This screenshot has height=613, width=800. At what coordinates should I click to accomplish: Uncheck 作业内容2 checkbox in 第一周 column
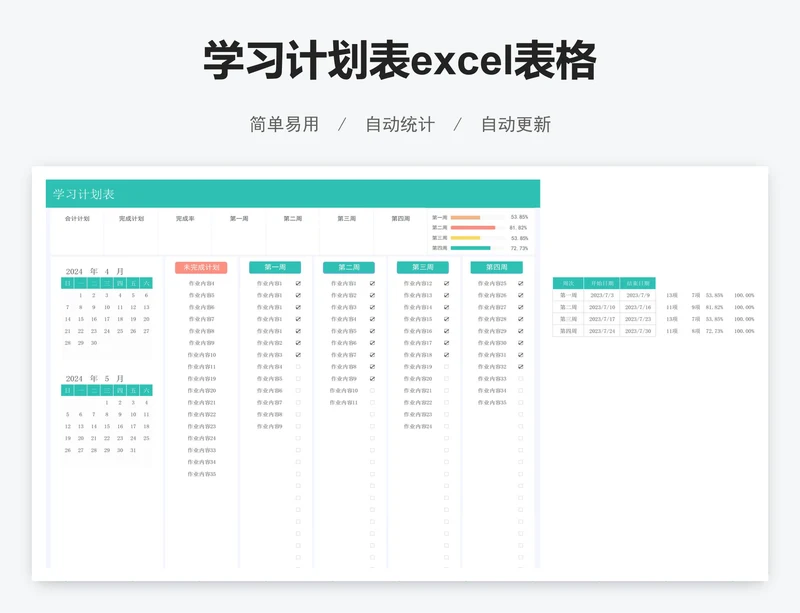tap(298, 343)
